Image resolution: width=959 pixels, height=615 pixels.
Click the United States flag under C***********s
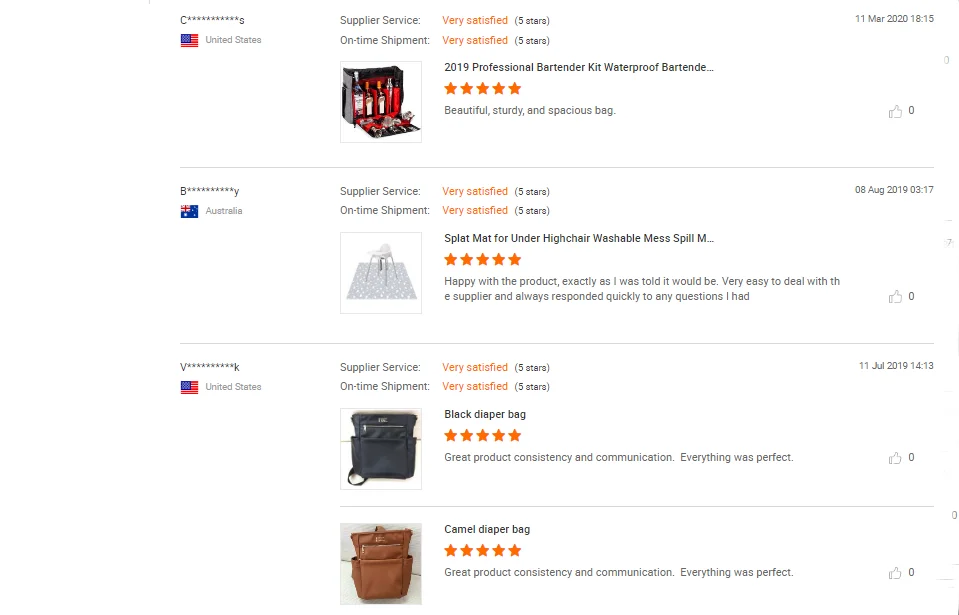point(189,41)
